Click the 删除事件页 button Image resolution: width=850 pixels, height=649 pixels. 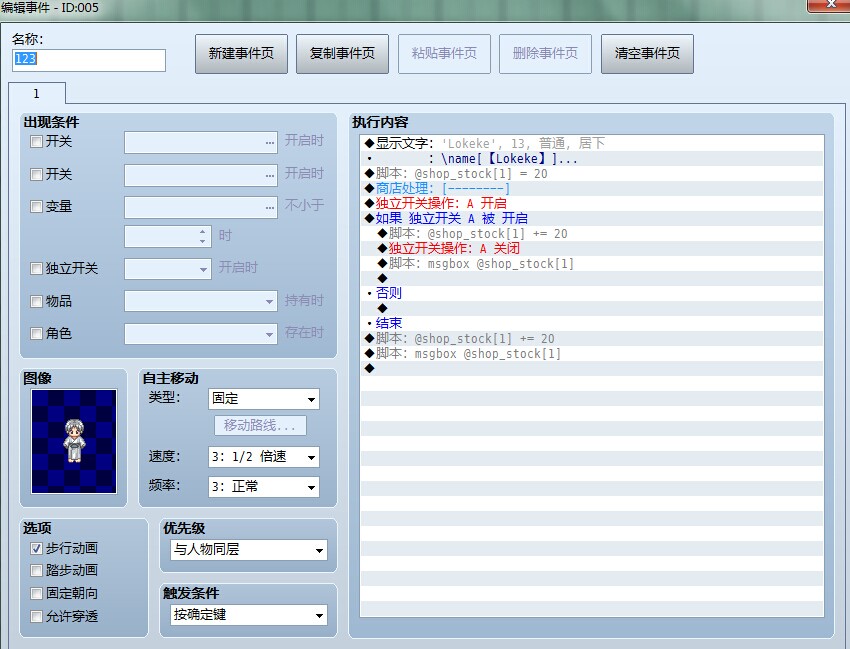(545, 54)
